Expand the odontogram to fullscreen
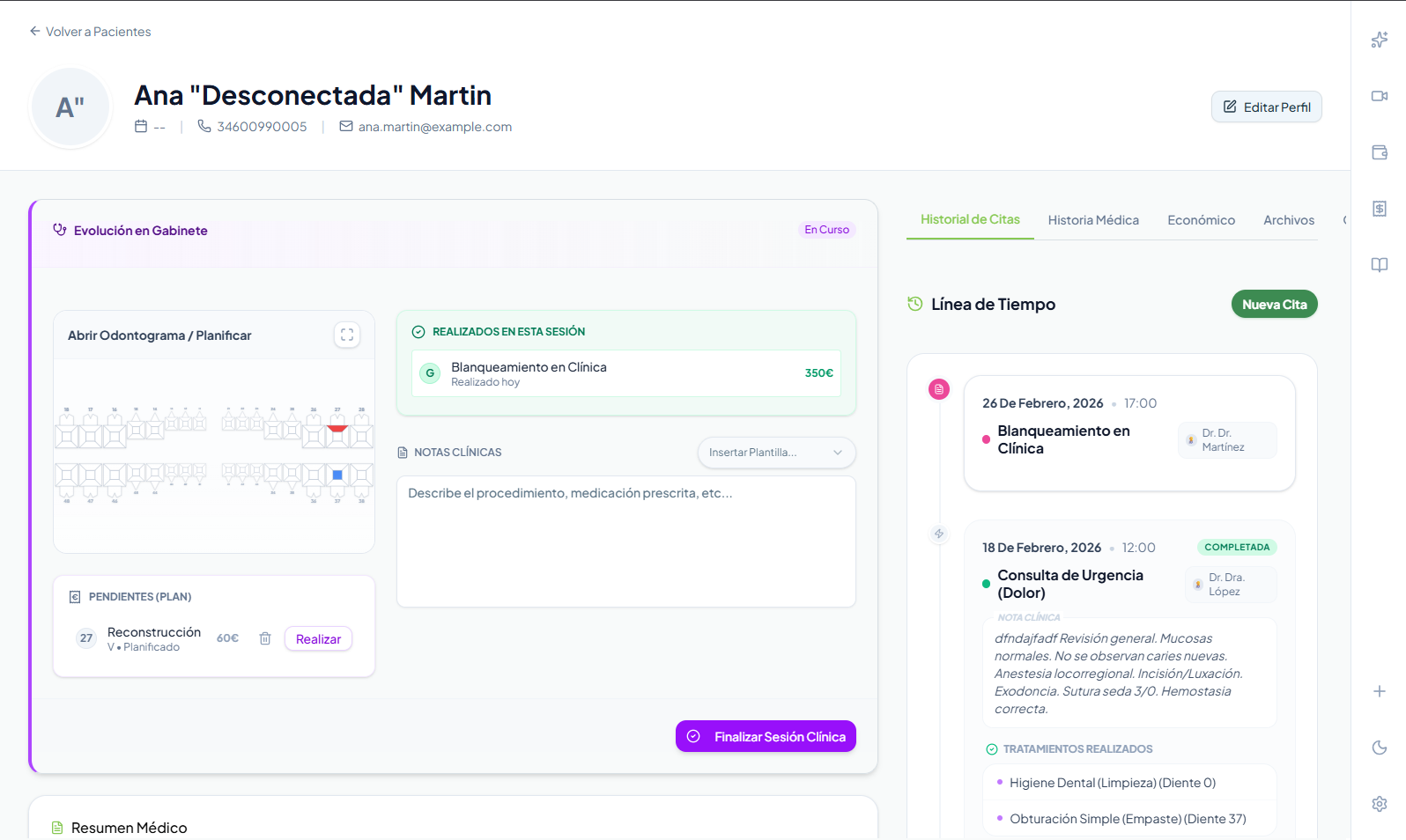1406x840 pixels. coord(347,335)
